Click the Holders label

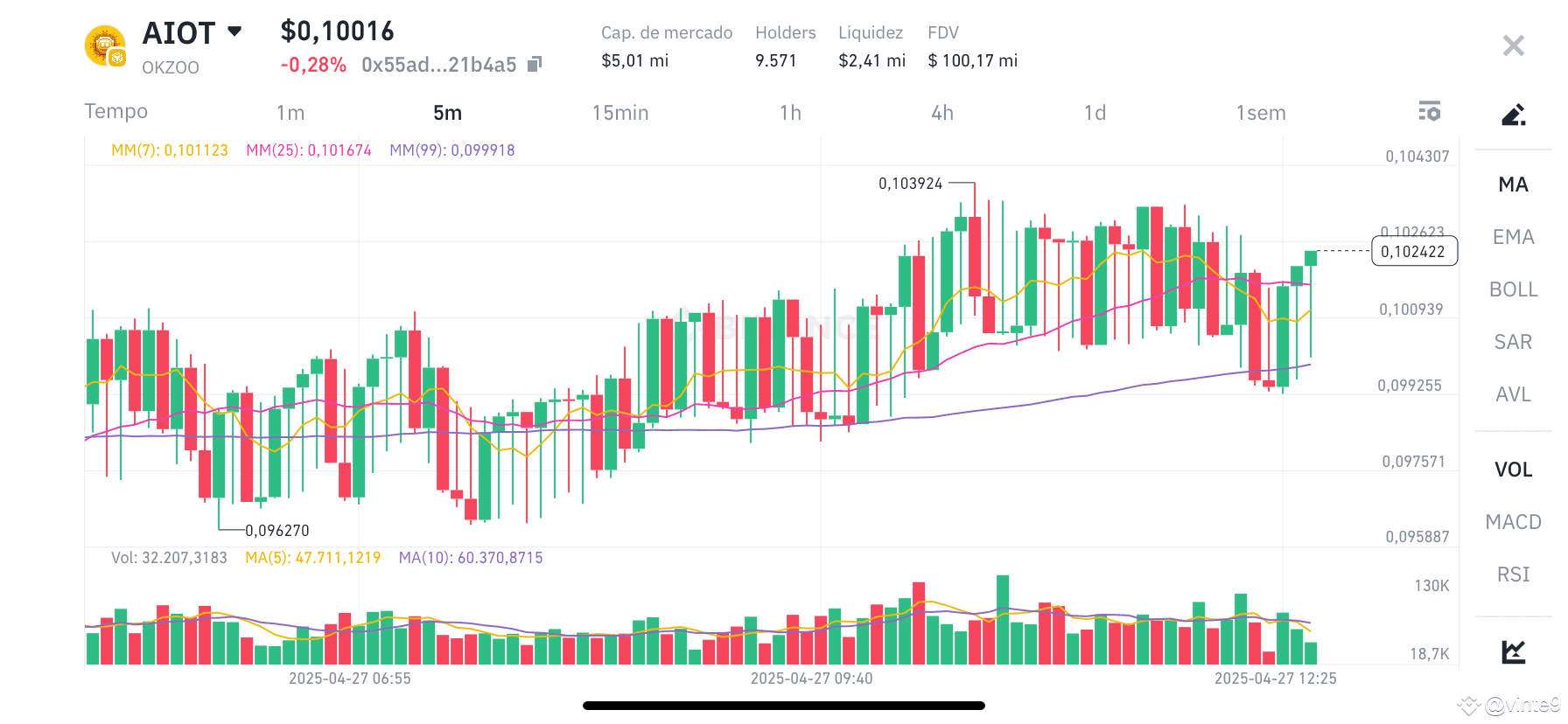click(x=786, y=32)
